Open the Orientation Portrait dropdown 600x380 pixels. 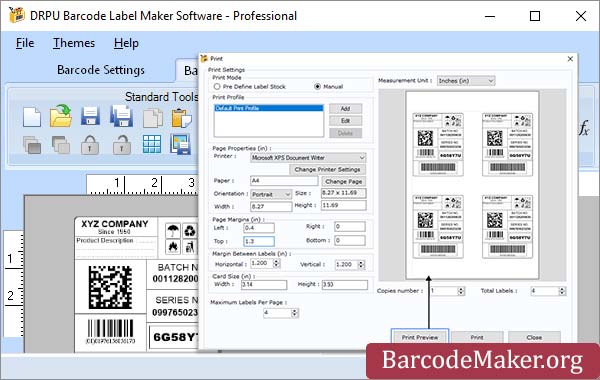(x=271, y=194)
